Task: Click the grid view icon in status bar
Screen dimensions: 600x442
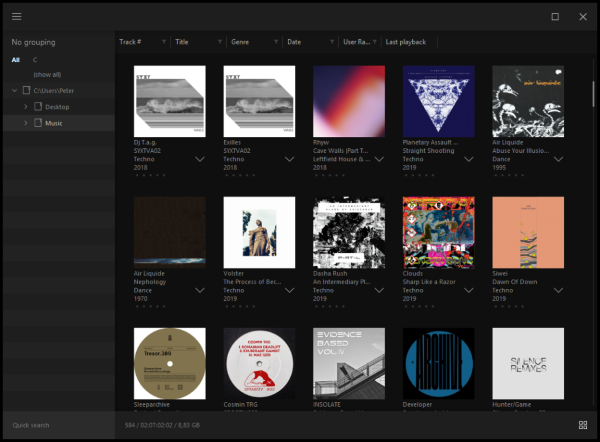Action: coord(582,425)
